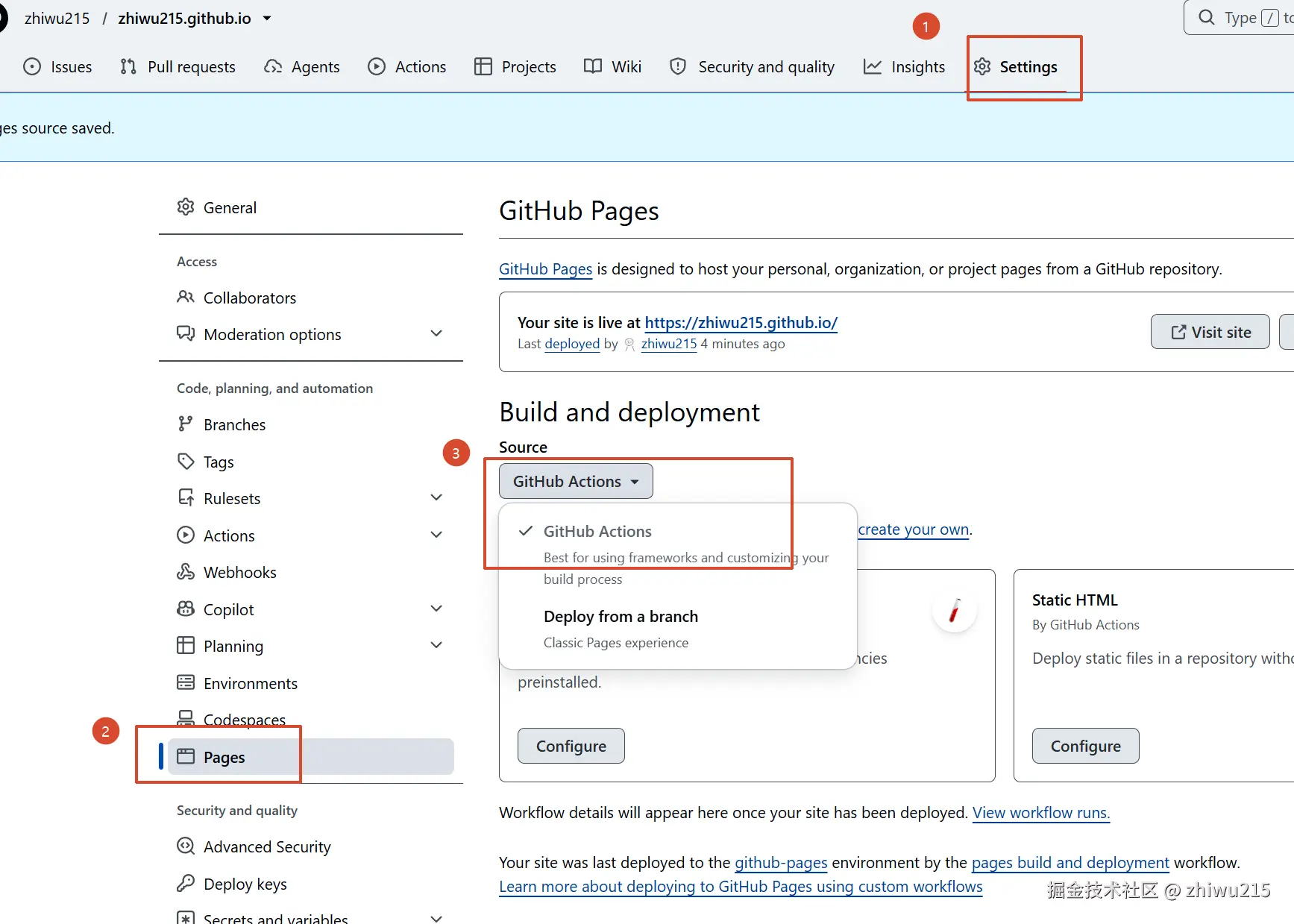The image size is (1294, 924).
Task: Open the Learn more about deploying link
Action: pos(741,887)
